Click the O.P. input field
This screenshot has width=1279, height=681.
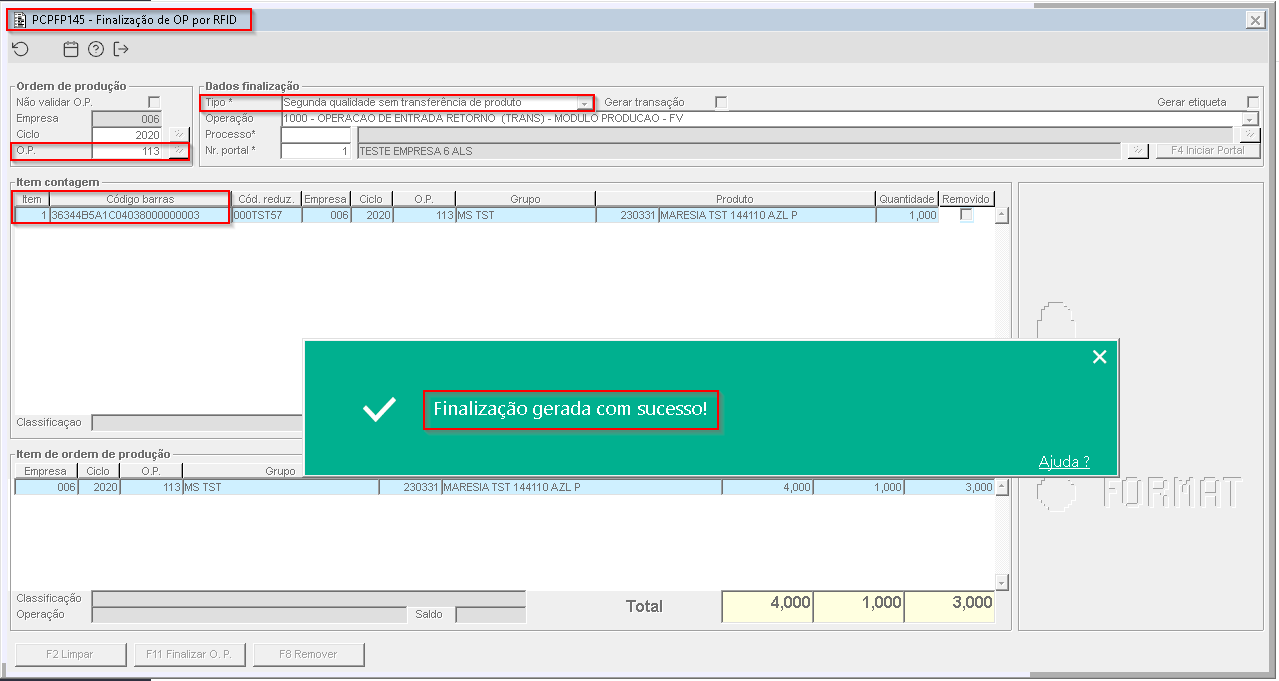[x=127, y=151]
